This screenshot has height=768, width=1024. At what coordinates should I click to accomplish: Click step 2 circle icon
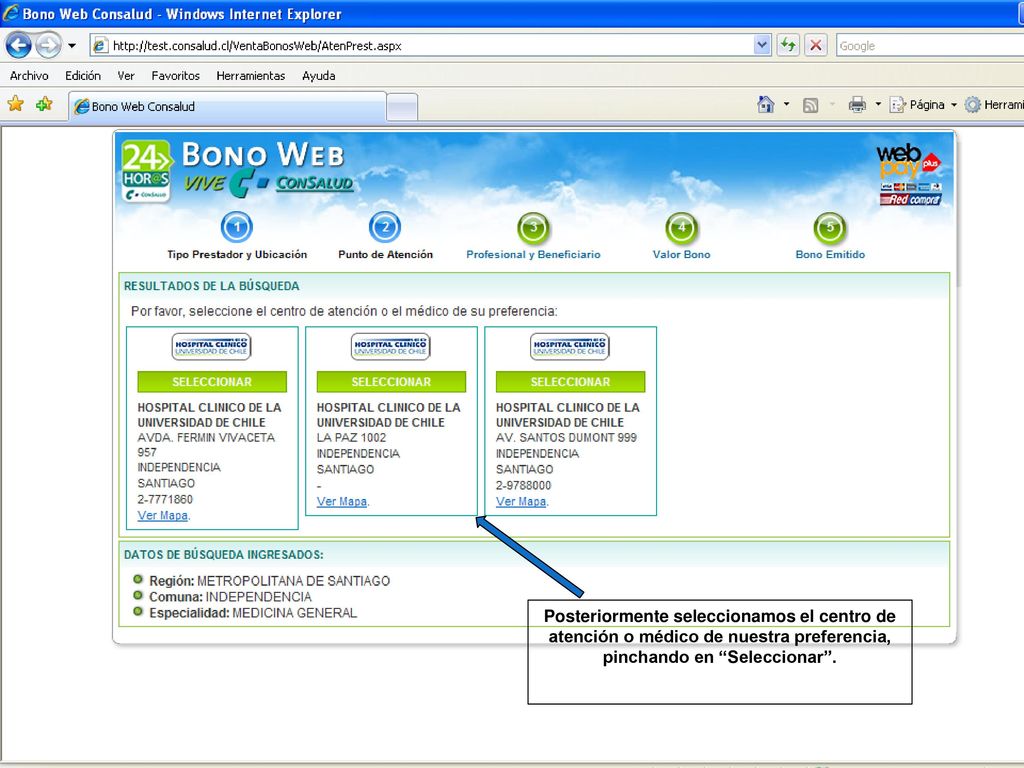tap(385, 227)
